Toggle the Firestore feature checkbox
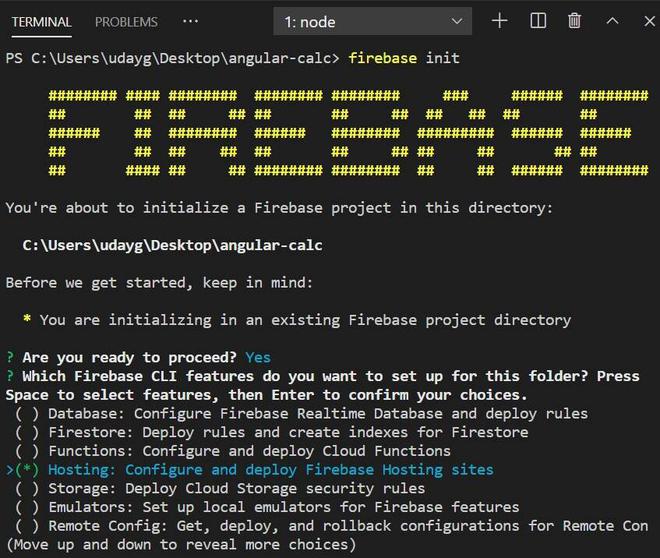Screen dimensions: 660x558 click(27, 433)
